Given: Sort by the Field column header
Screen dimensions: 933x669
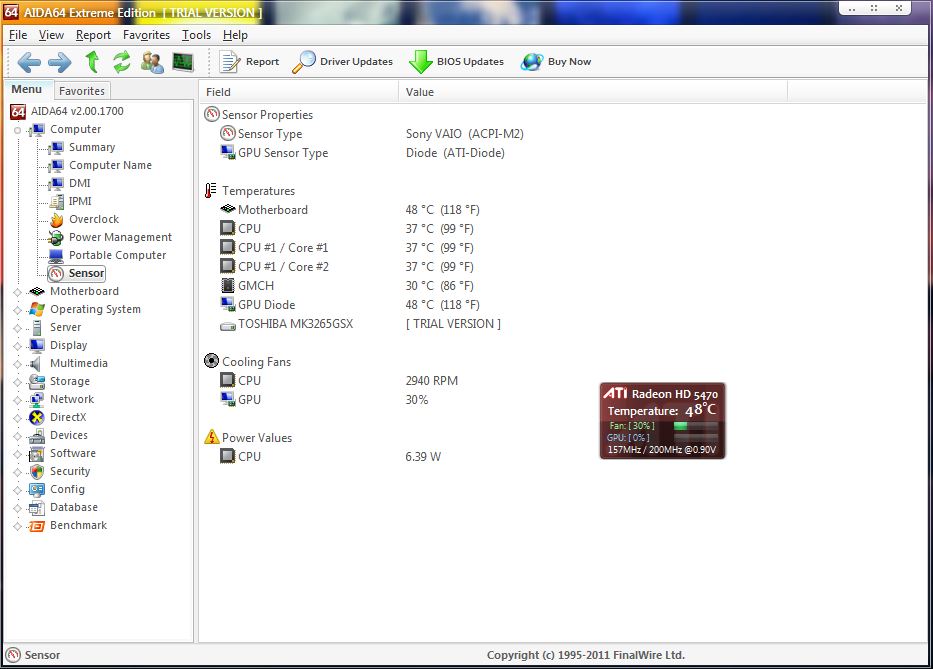Looking at the screenshot, I should tap(298, 92).
